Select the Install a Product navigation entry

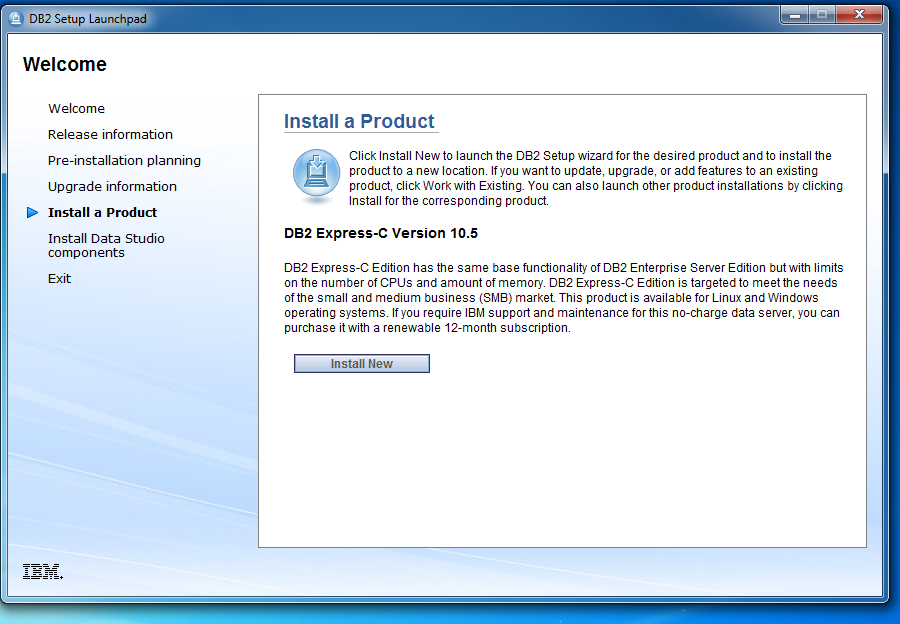[102, 212]
